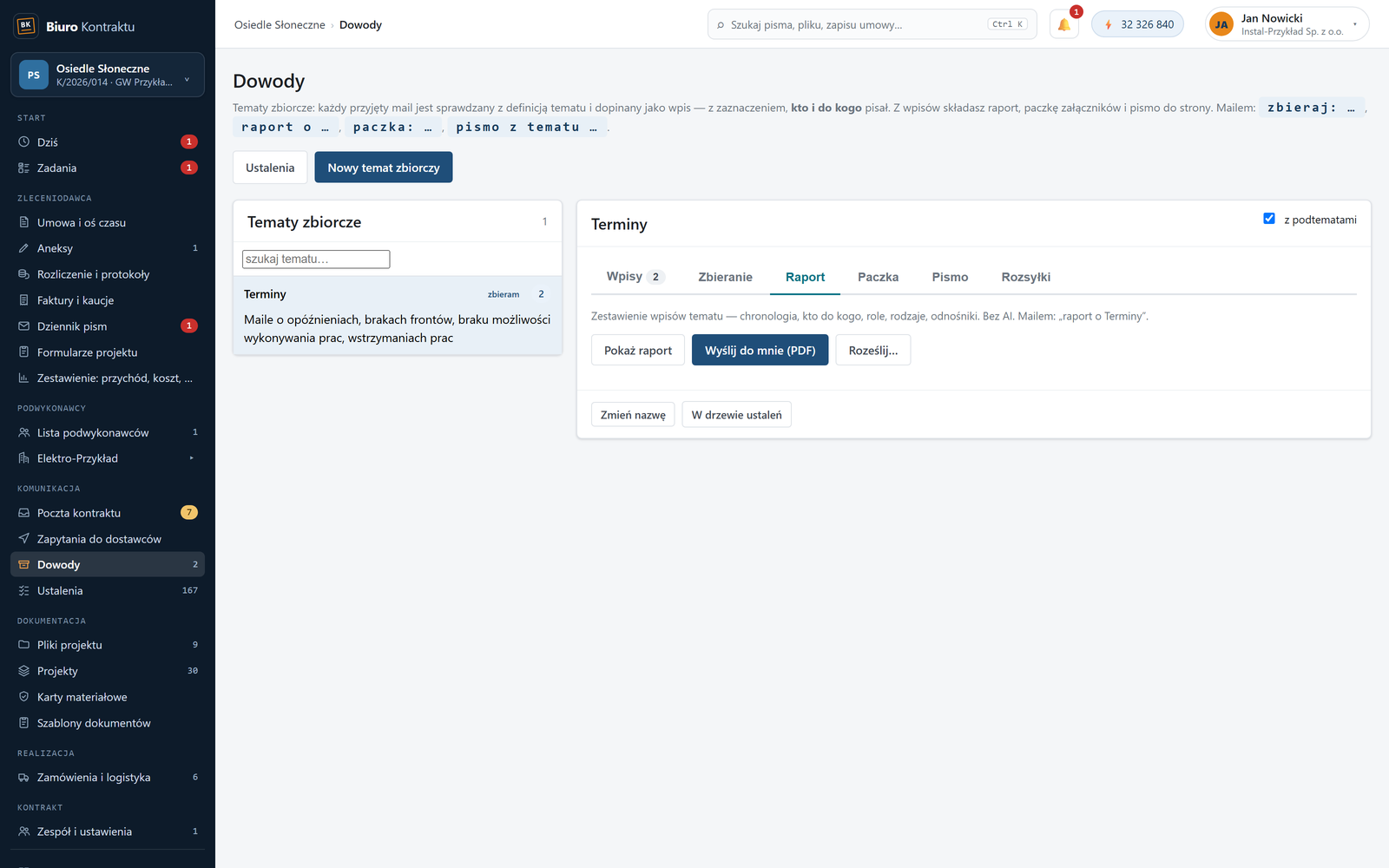Viewport: 1389px width, 868px height.
Task: Expand the Osiedle Słoneczne project selector
Action: 108,75
